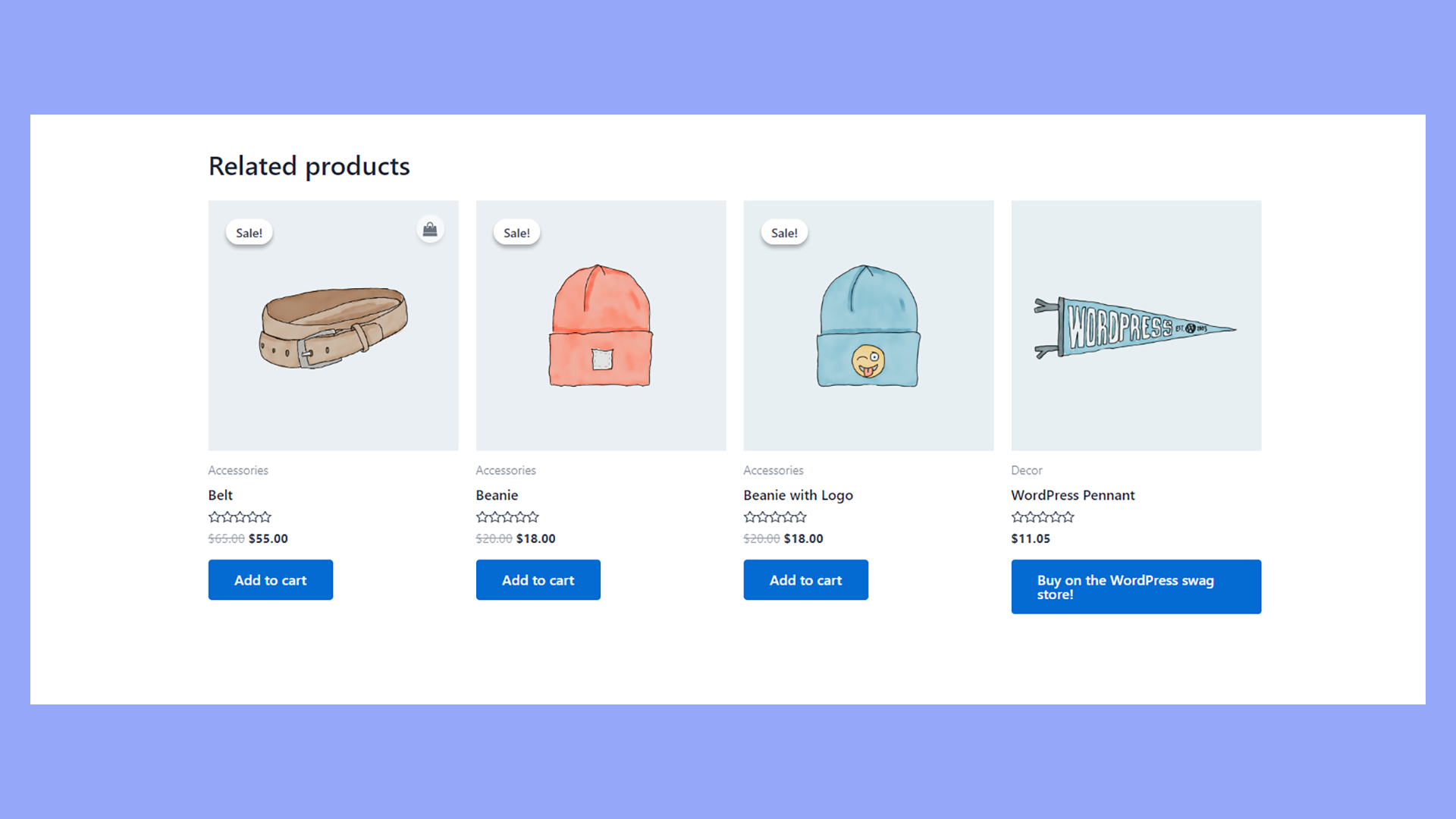Click the star rating under Beanie
This screenshot has width=1456, height=819.
pos(507,517)
